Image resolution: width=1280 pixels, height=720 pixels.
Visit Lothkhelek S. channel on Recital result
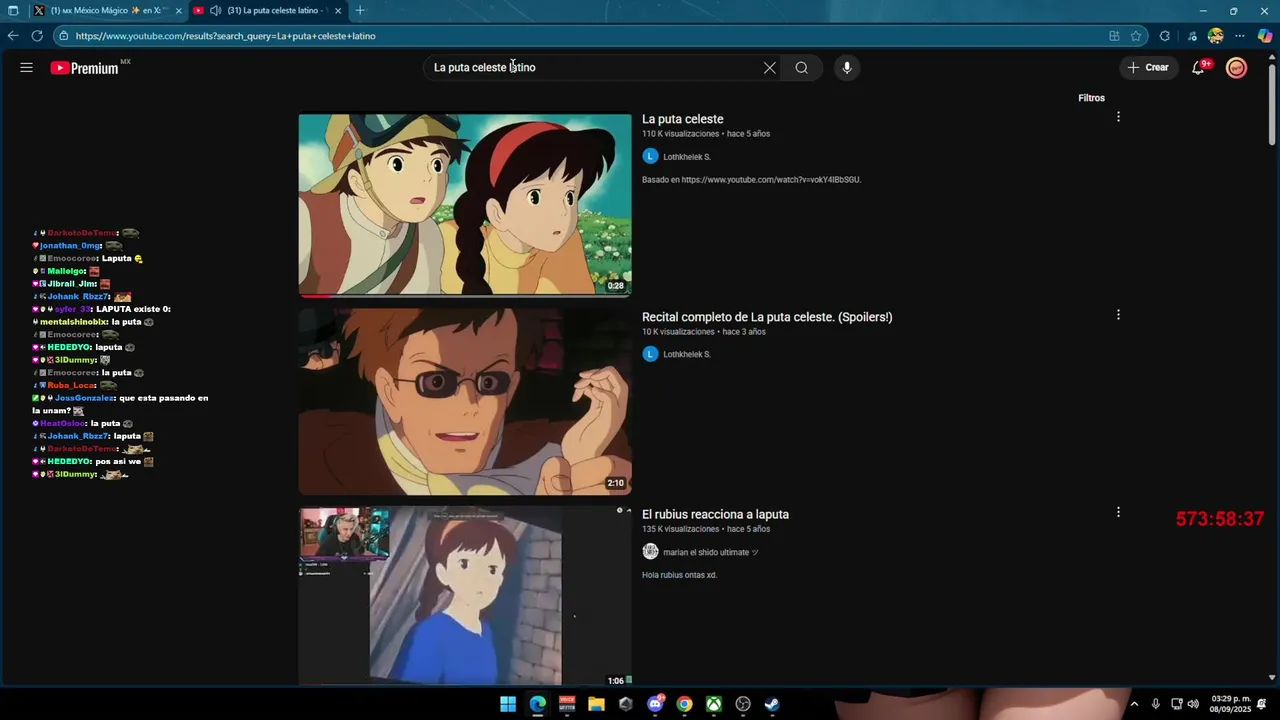tap(687, 354)
